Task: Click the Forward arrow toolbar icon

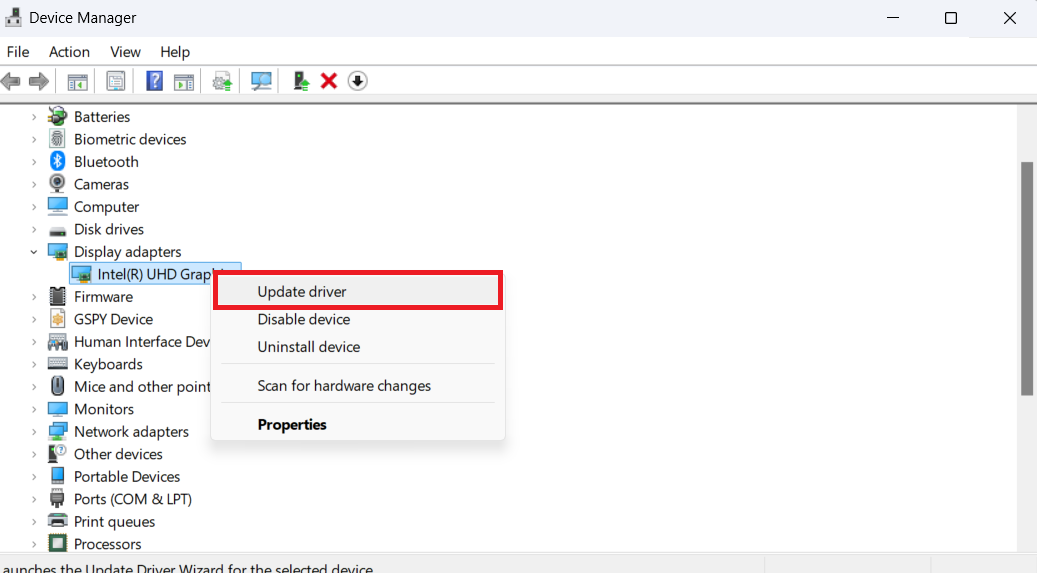Action: [x=39, y=81]
